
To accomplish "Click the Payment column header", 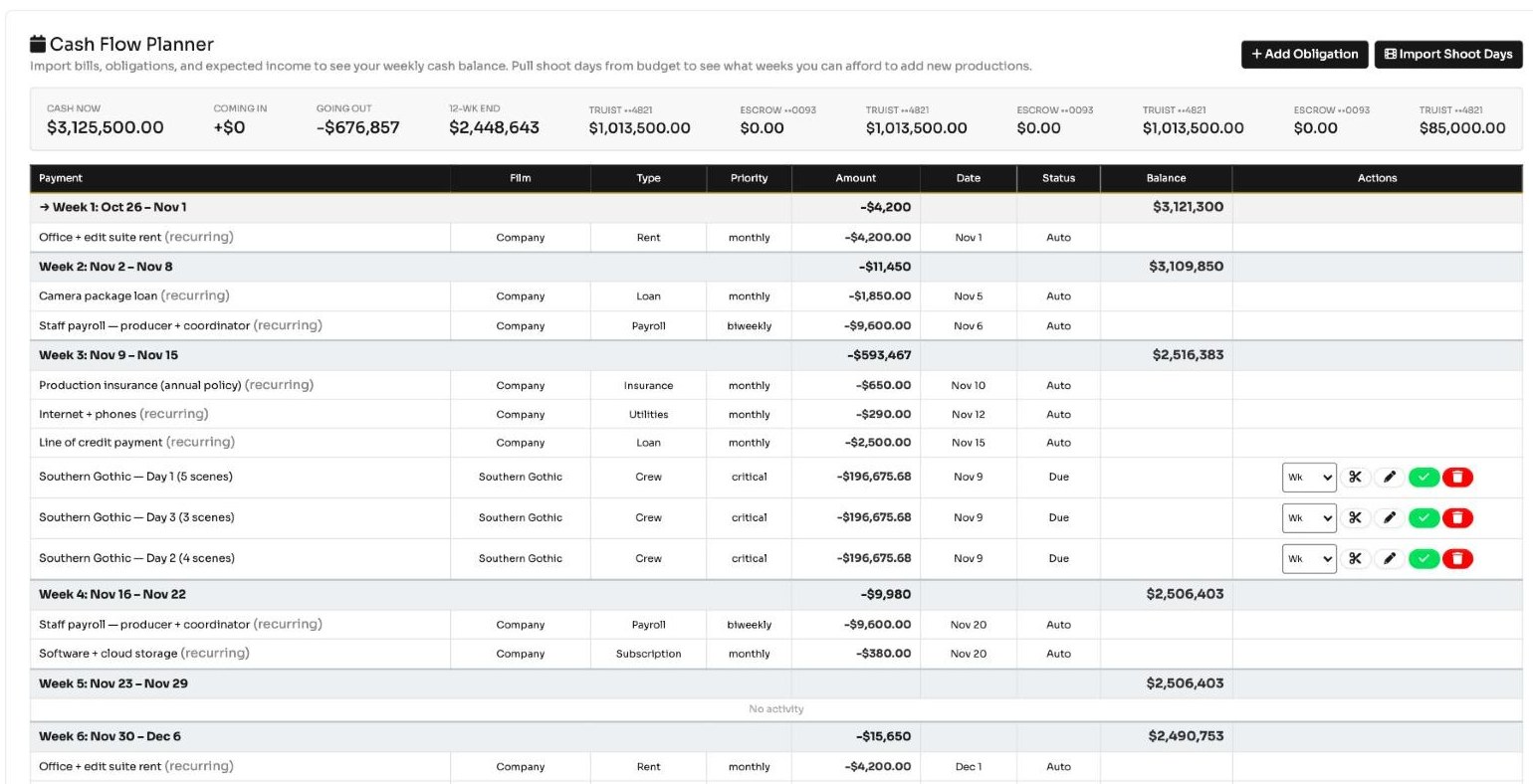I will (240, 178).
